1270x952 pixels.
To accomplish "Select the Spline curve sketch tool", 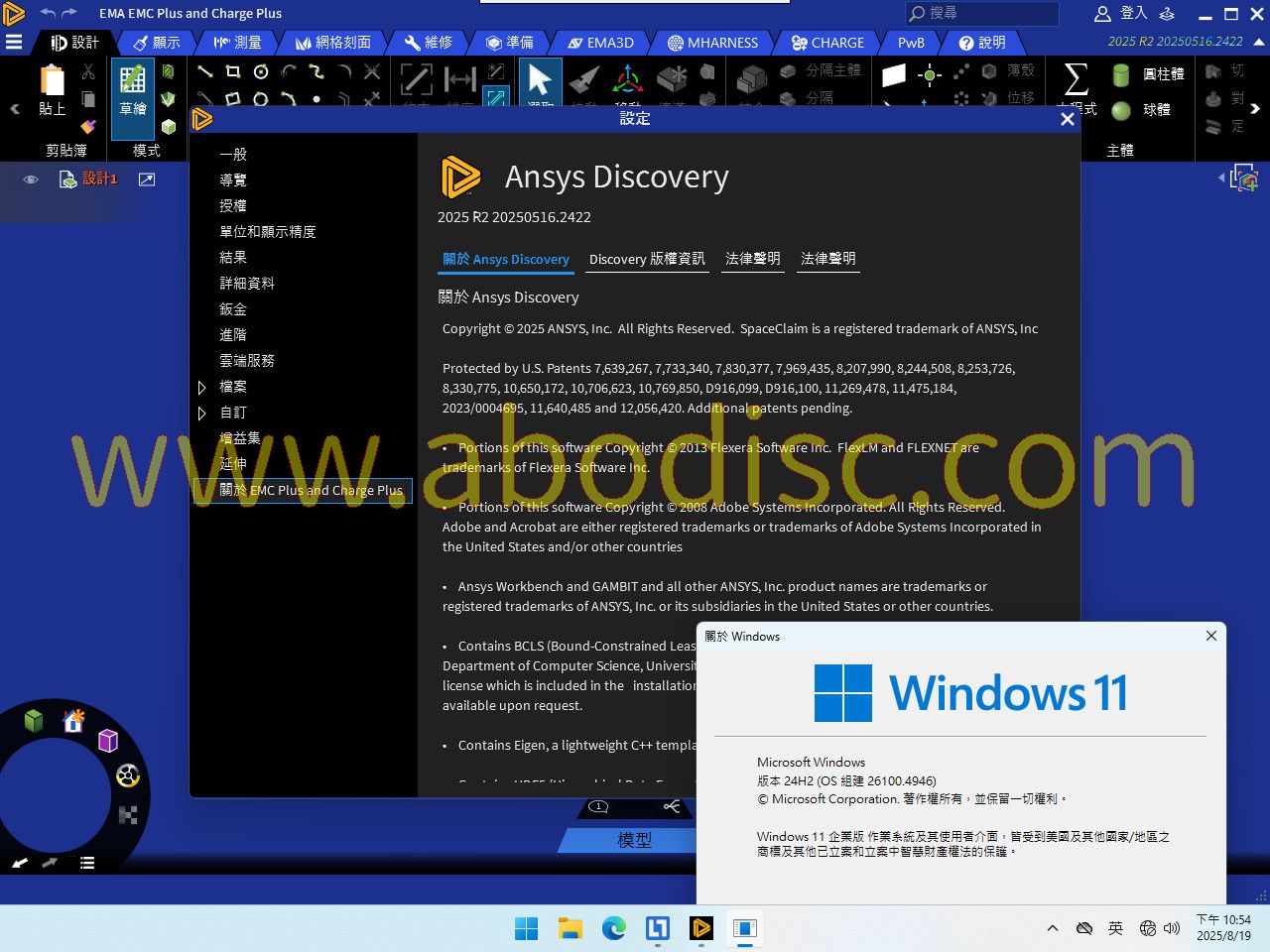I will pyautogui.click(x=317, y=71).
